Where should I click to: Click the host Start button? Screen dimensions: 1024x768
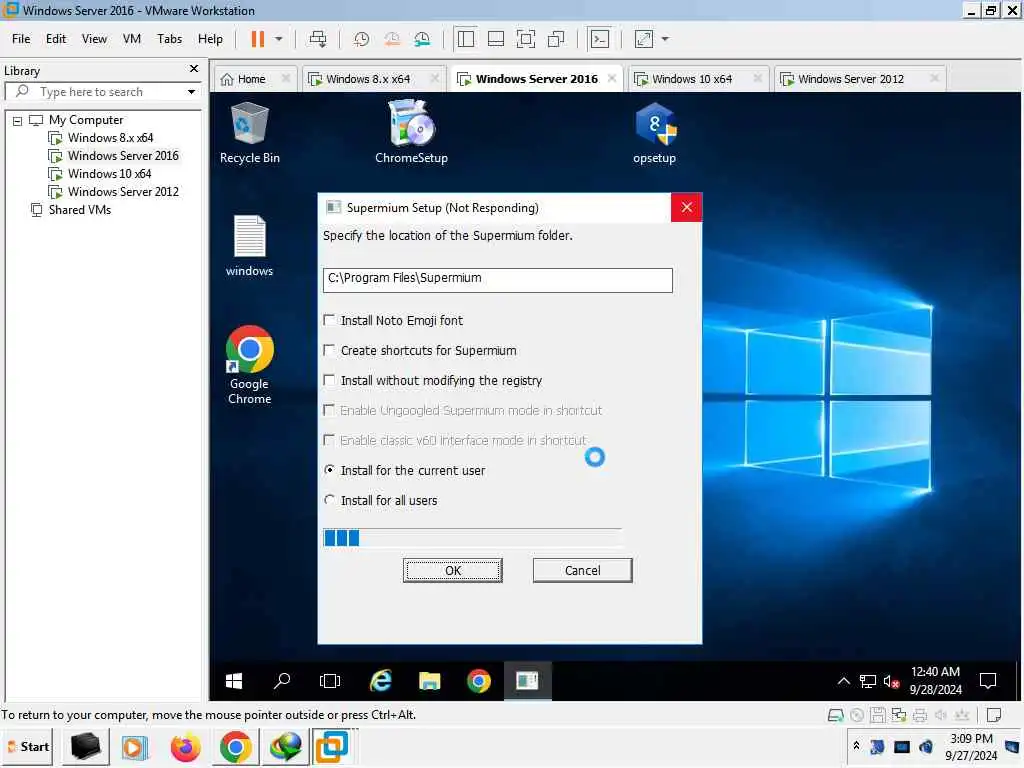[x=28, y=746]
